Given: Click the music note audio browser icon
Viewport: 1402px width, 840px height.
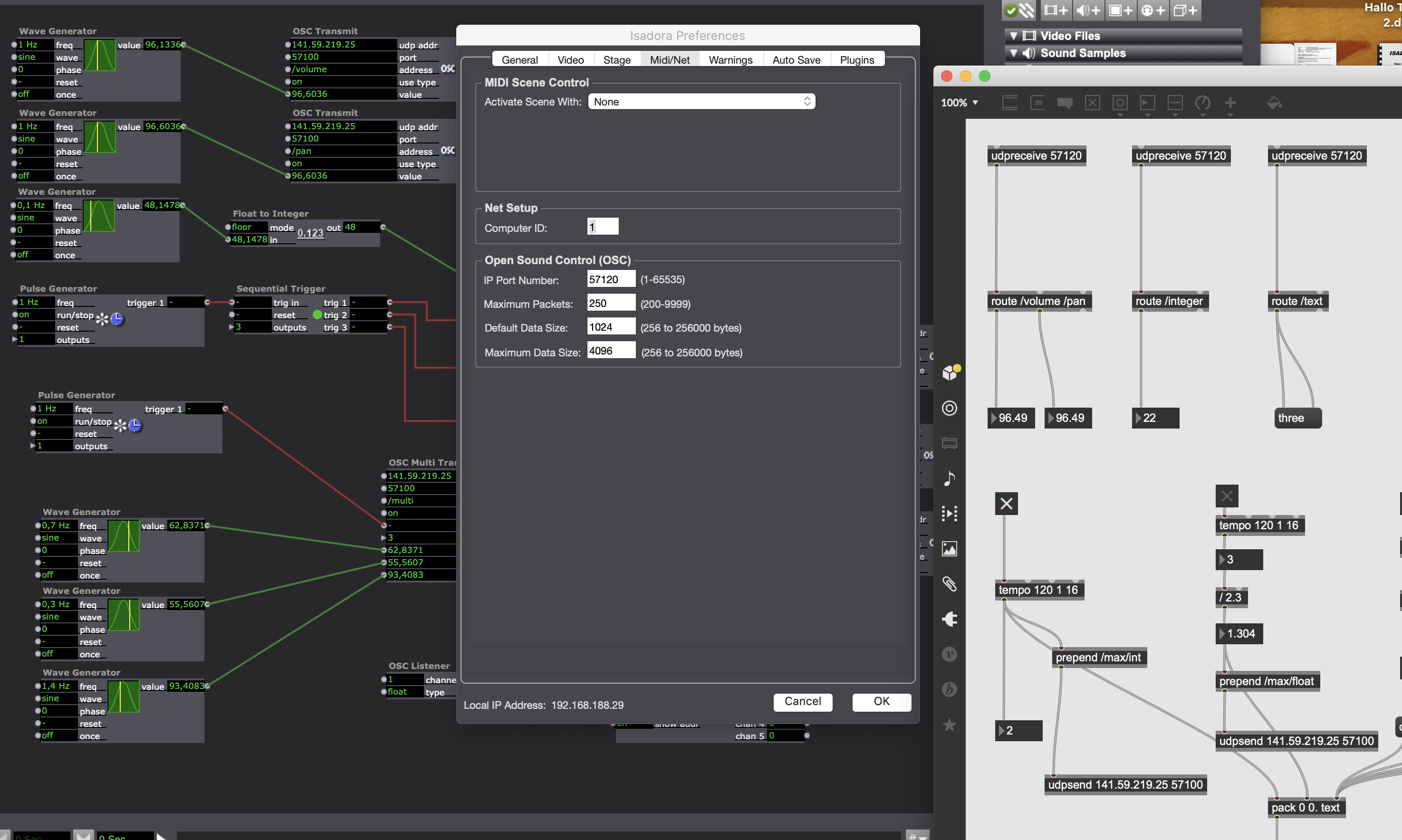Looking at the screenshot, I should tap(950, 478).
